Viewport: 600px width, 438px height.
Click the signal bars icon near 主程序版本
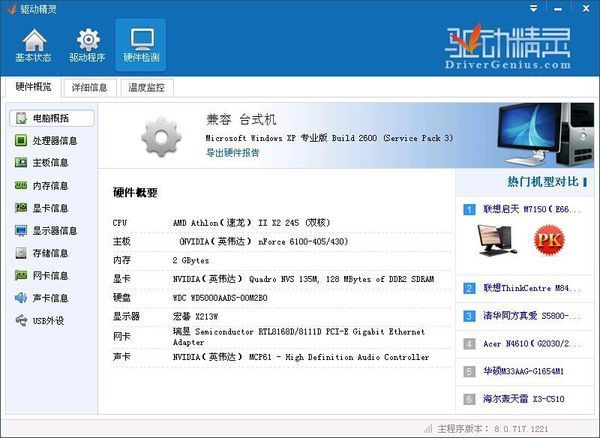428,428
